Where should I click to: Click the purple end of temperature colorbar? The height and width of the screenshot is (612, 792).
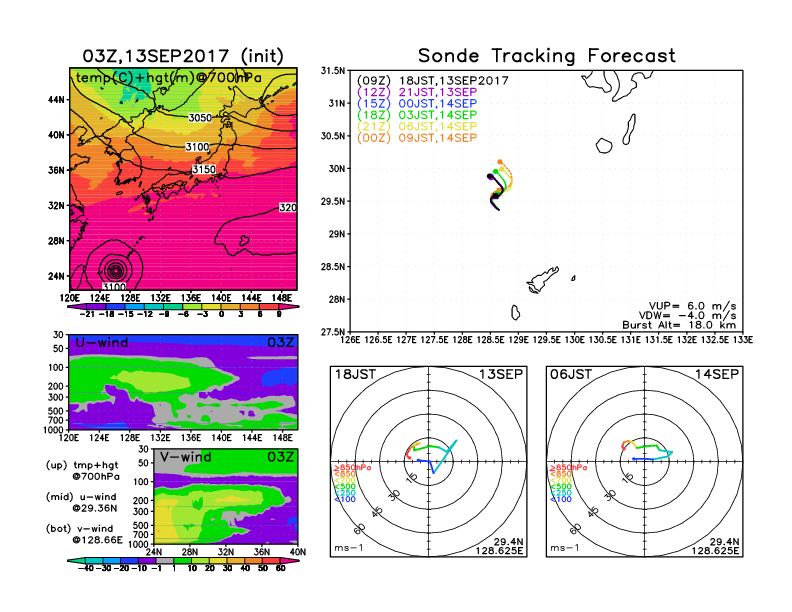pyautogui.click(x=75, y=307)
